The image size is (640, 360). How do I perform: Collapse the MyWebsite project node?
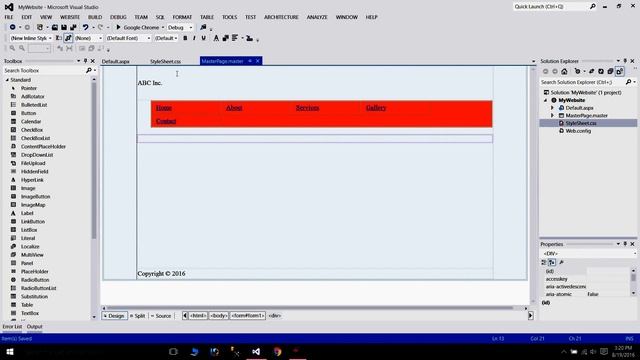point(546,100)
